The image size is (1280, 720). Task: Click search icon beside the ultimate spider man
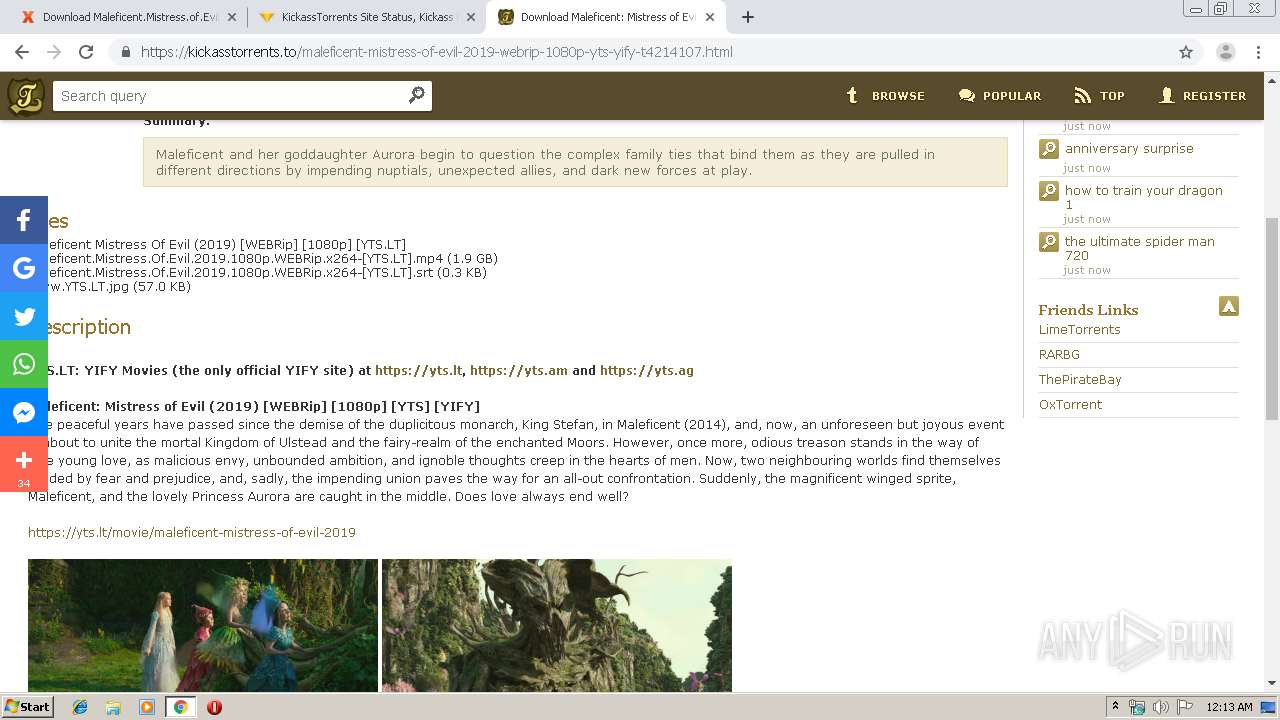[1048, 242]
